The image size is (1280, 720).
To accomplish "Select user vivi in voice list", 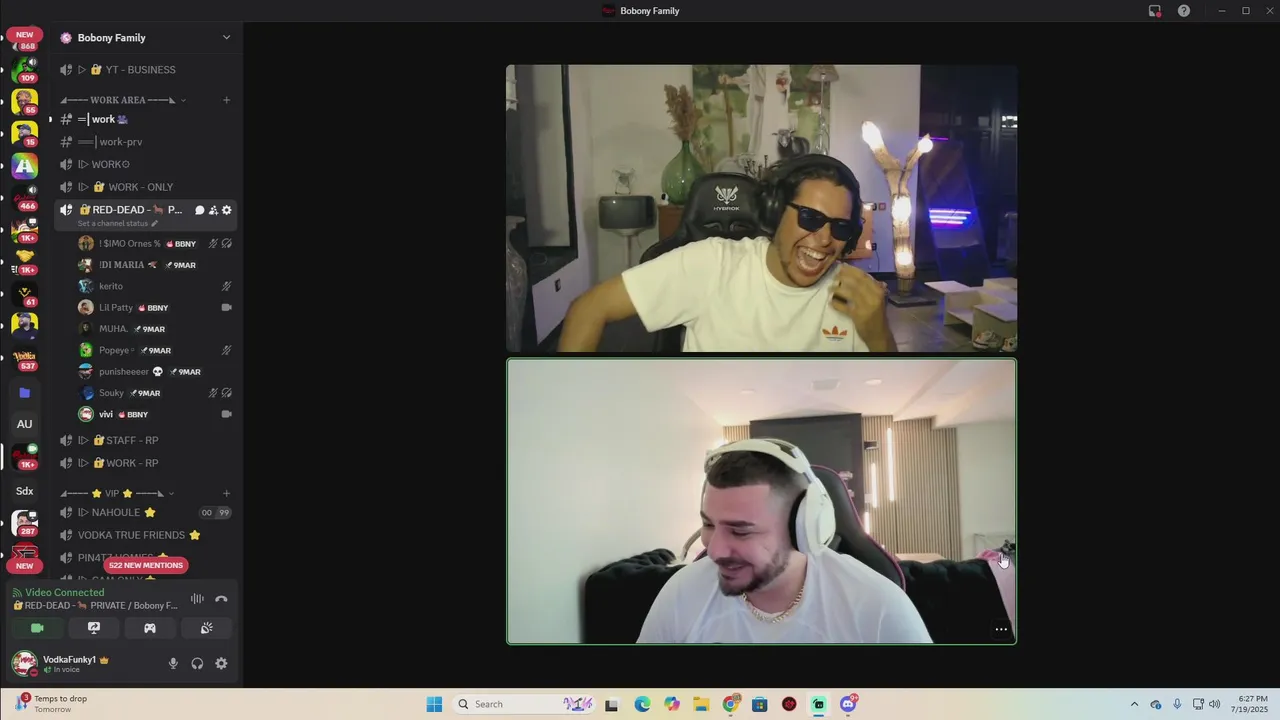I will click(155, 414).
